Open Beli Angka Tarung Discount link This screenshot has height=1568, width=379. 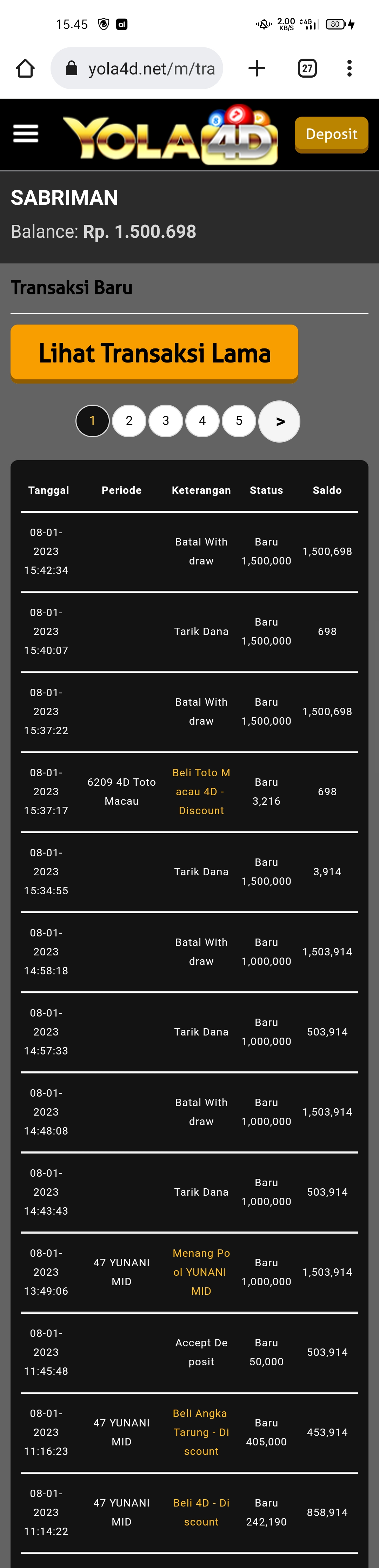coord(201,1432)
